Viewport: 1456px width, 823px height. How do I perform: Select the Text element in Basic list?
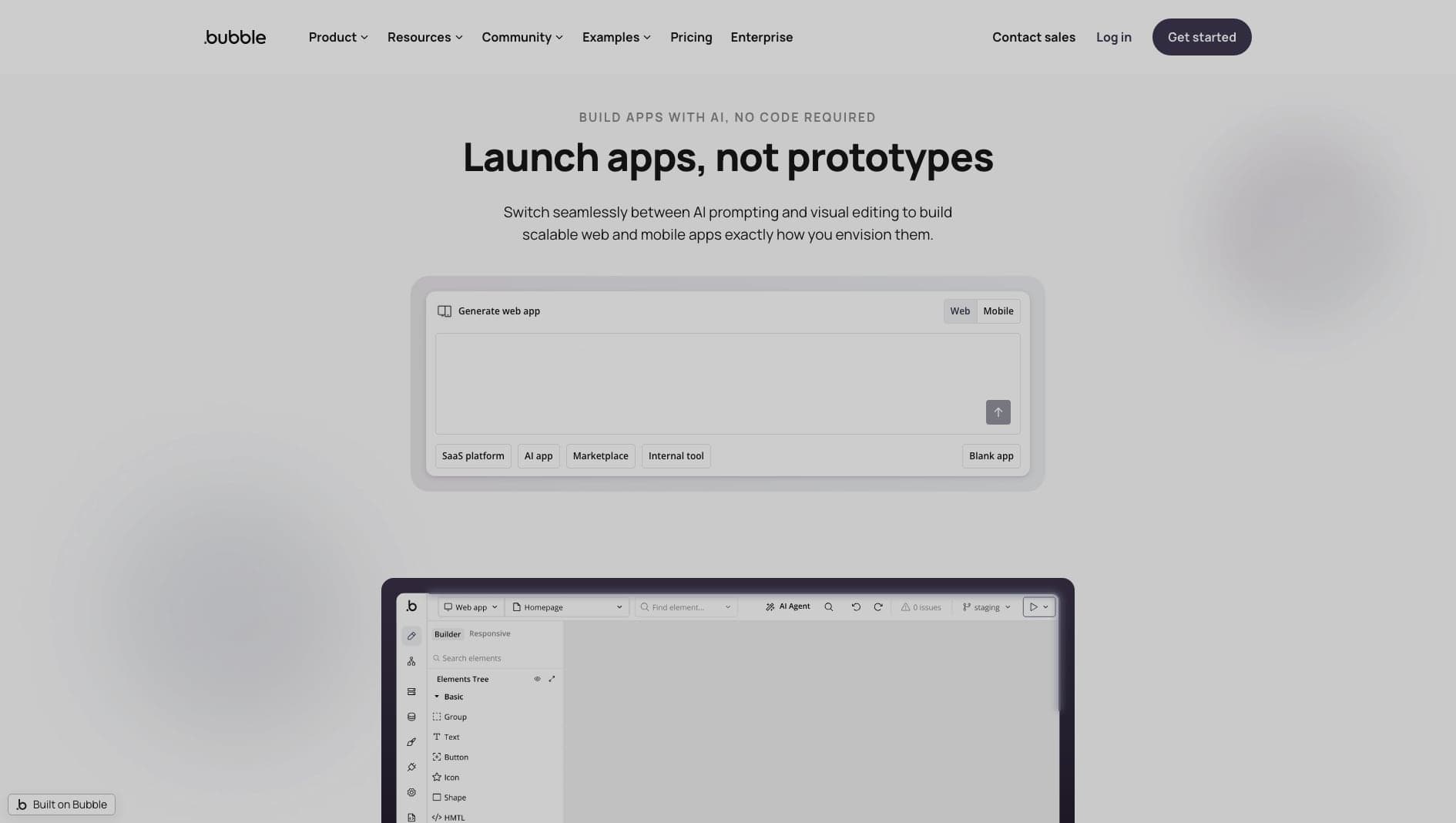[x=446, y=737]
